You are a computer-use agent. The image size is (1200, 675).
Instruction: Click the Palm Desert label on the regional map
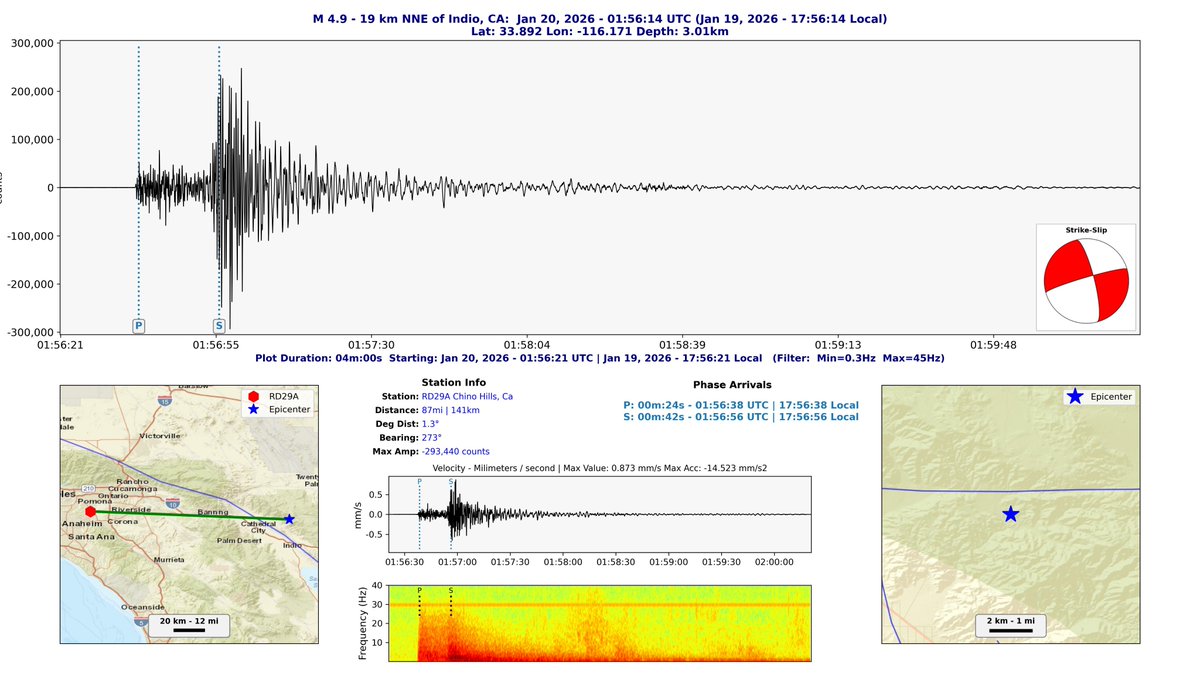pyautogui.click(x=237, y=540)
